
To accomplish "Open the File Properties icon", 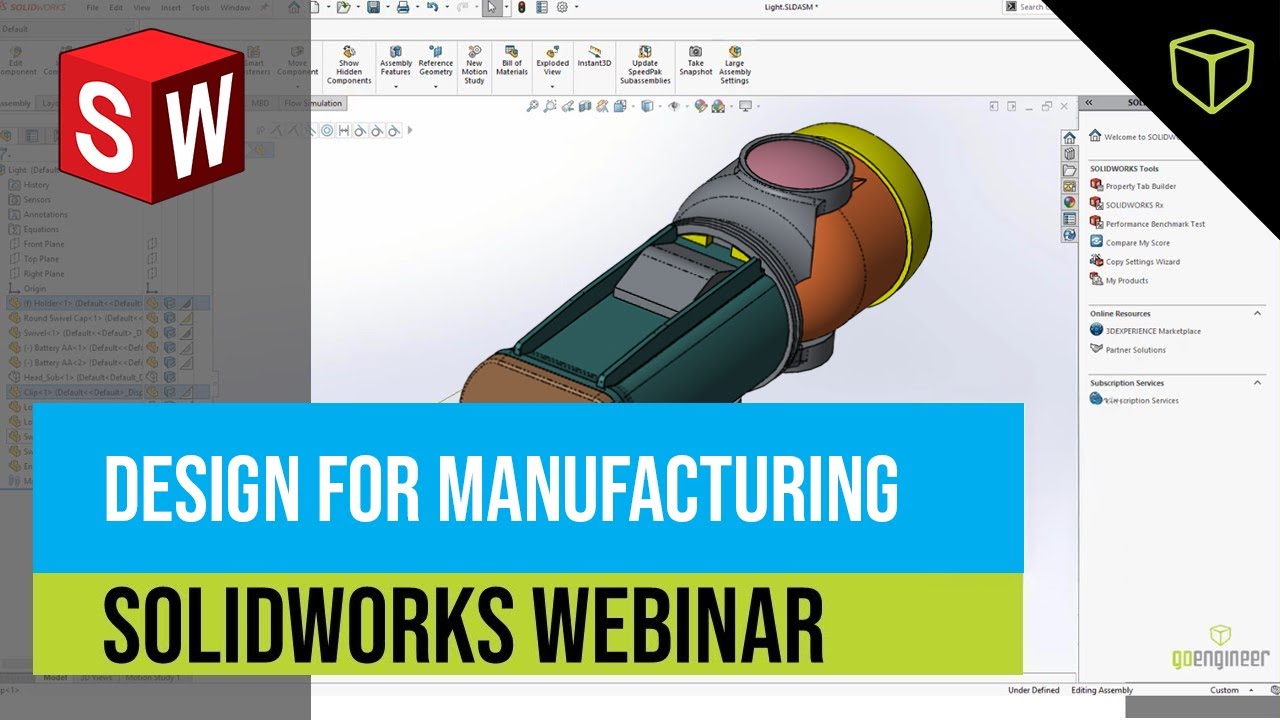I will click(542, 7).
